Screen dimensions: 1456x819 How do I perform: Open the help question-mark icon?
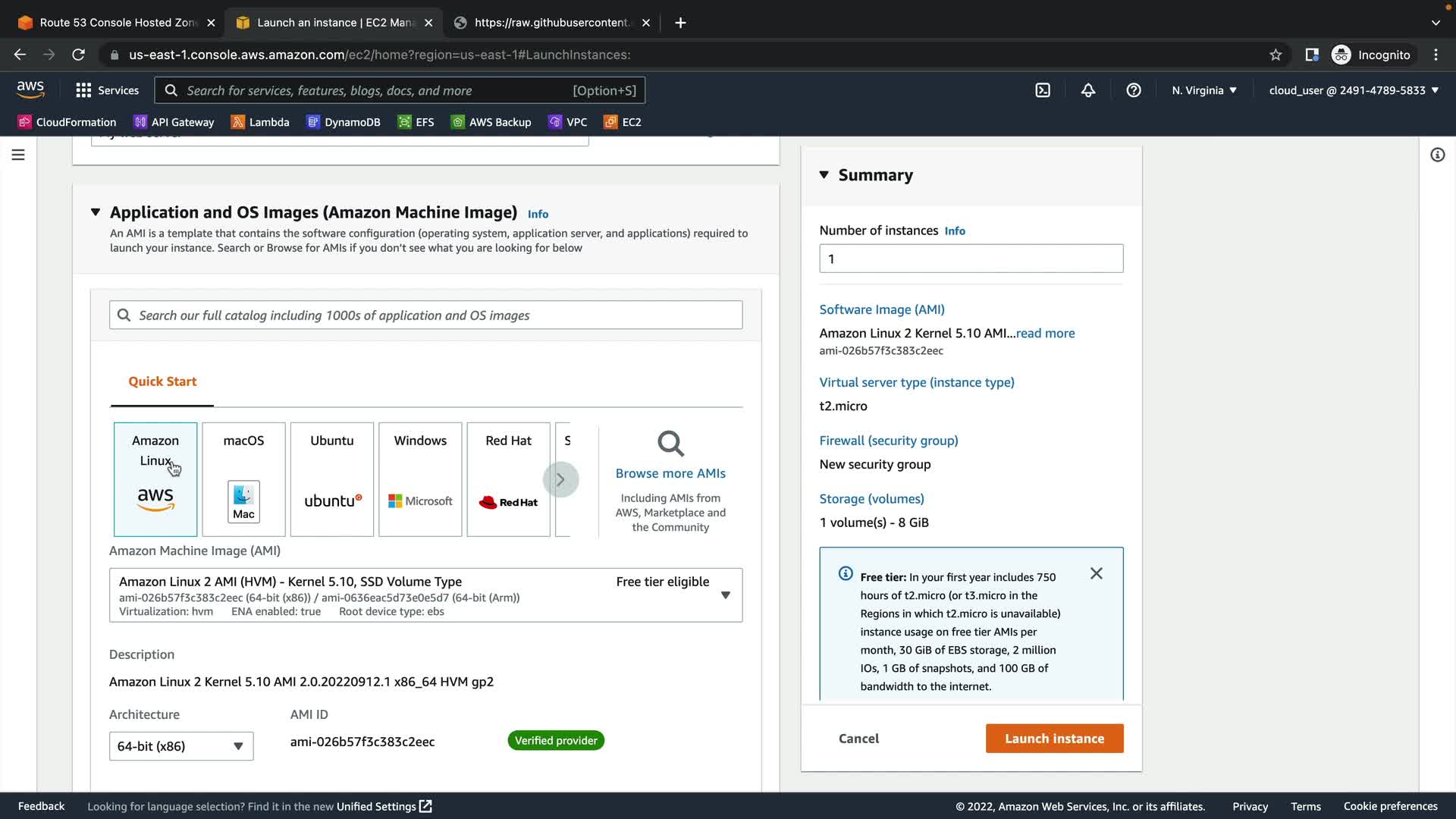coord(1134,90)
